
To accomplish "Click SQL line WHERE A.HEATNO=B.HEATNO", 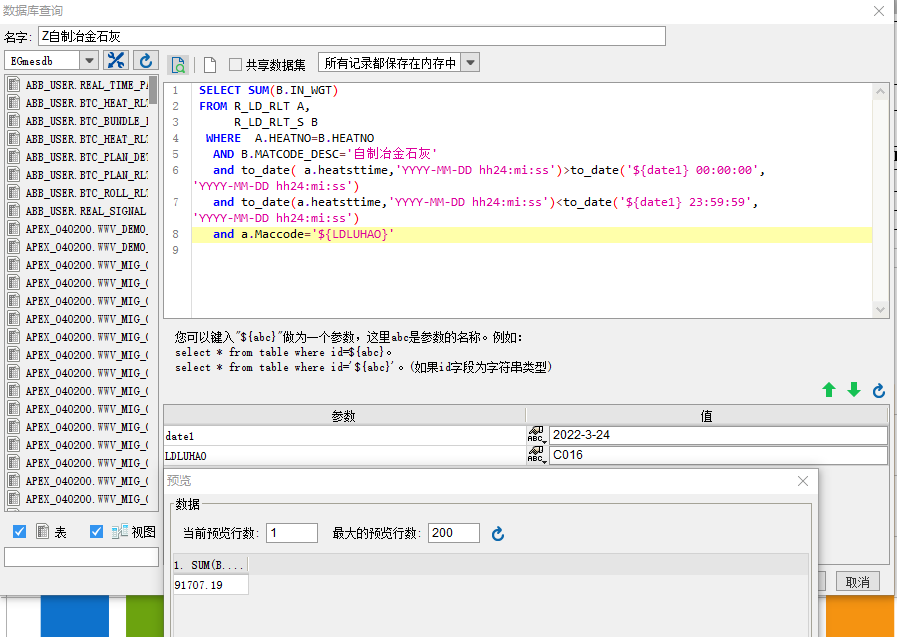I will [x=290, y=138].
